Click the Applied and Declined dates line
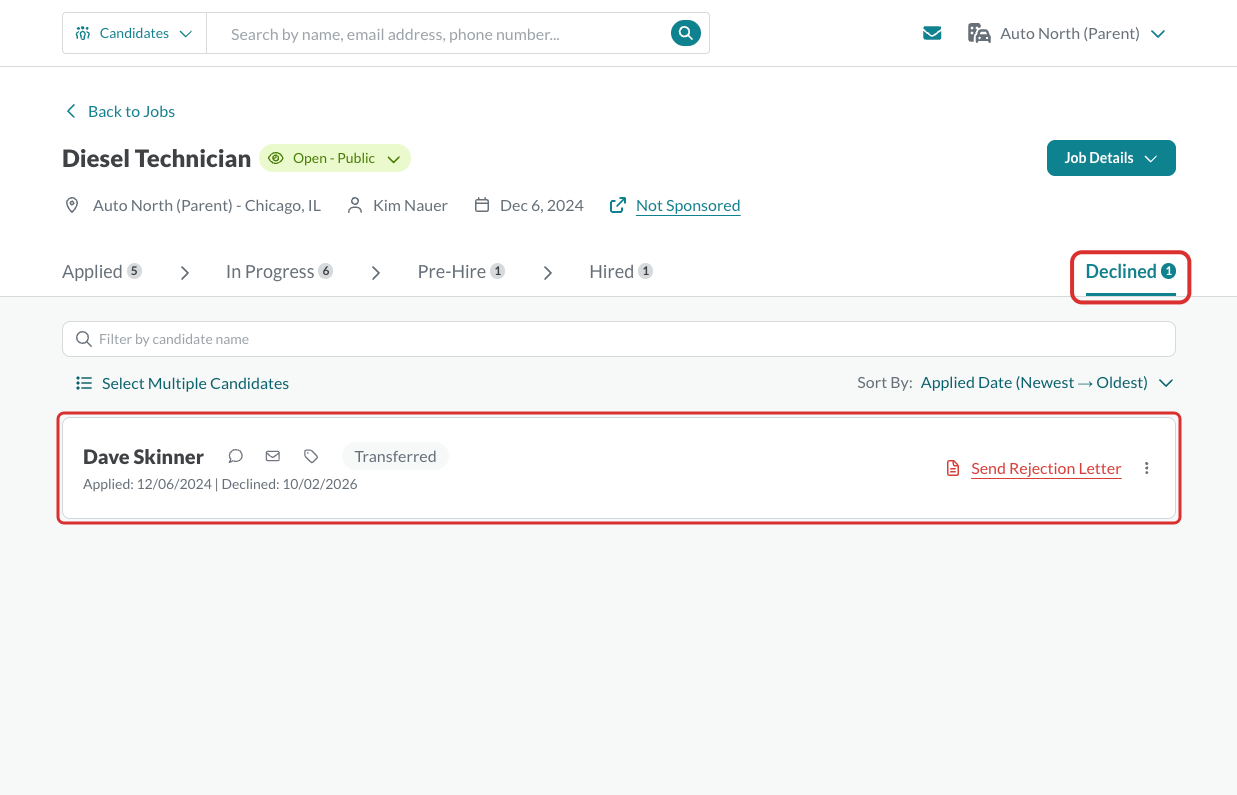 [220, 484]
